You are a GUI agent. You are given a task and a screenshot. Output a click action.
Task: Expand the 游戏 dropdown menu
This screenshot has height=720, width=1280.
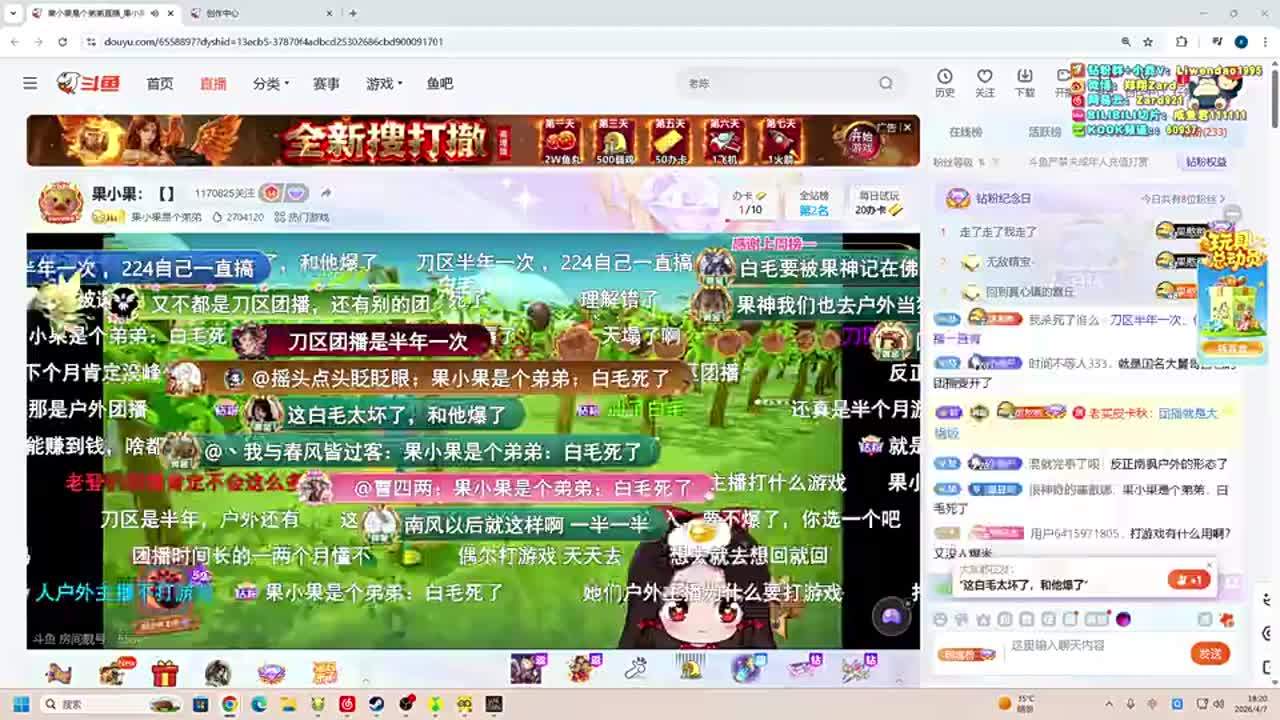pos(384,84)
